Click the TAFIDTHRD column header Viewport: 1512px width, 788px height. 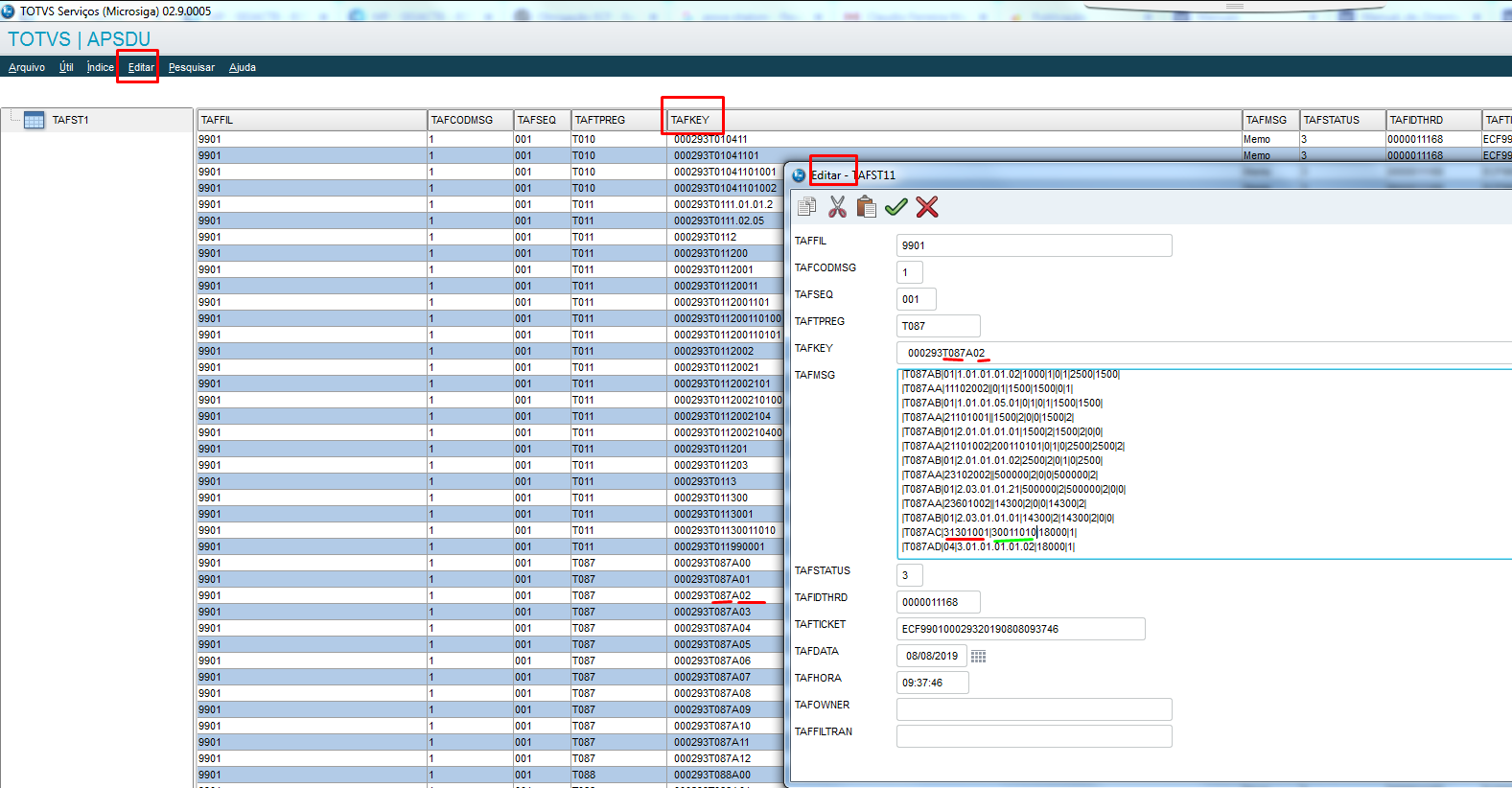[x=1433, y=120]
